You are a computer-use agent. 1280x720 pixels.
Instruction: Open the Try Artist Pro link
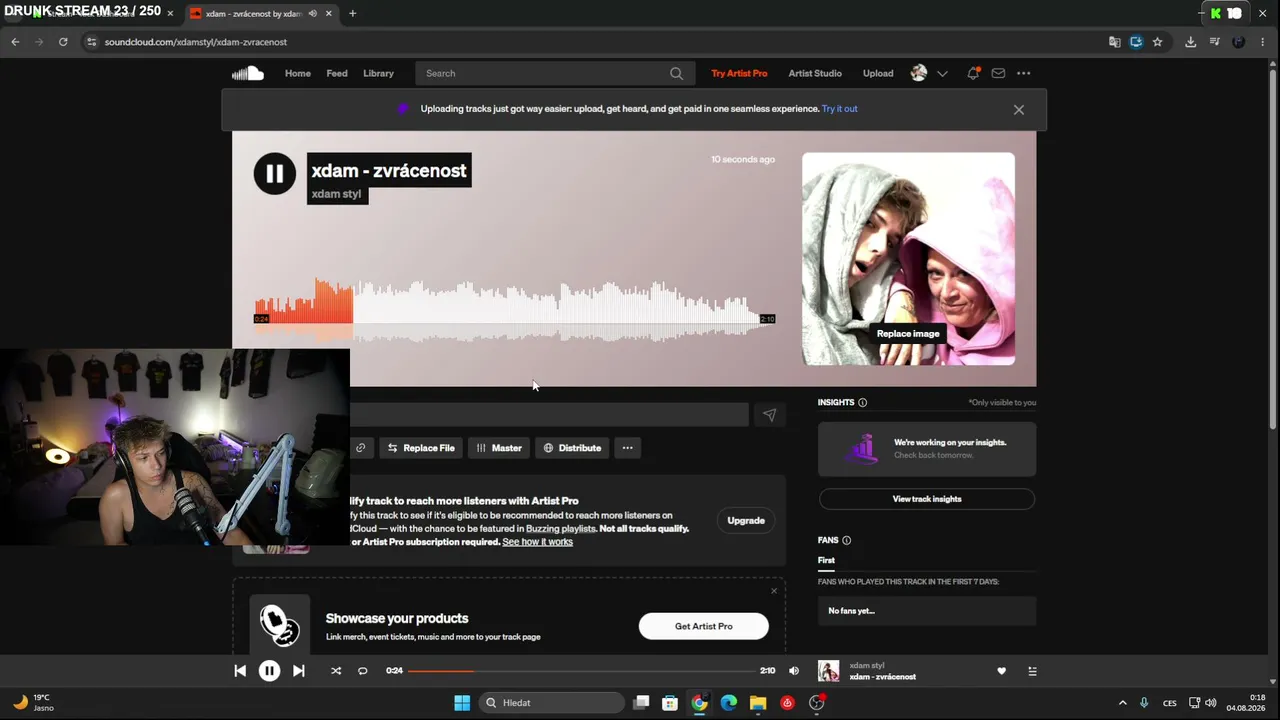pyautogui.click(x=739, y=73)
